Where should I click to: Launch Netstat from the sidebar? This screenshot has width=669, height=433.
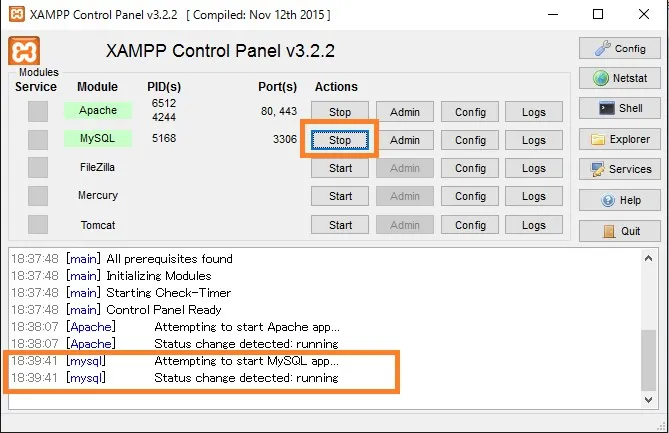pyautogui.click(x=620, y=78)
